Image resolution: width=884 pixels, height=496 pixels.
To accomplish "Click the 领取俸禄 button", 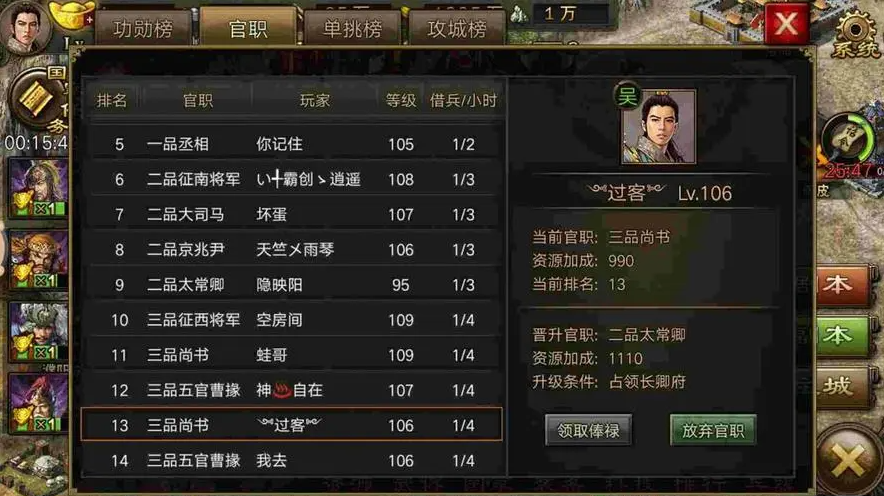I will pyautogui.click(x=588, y=431).
